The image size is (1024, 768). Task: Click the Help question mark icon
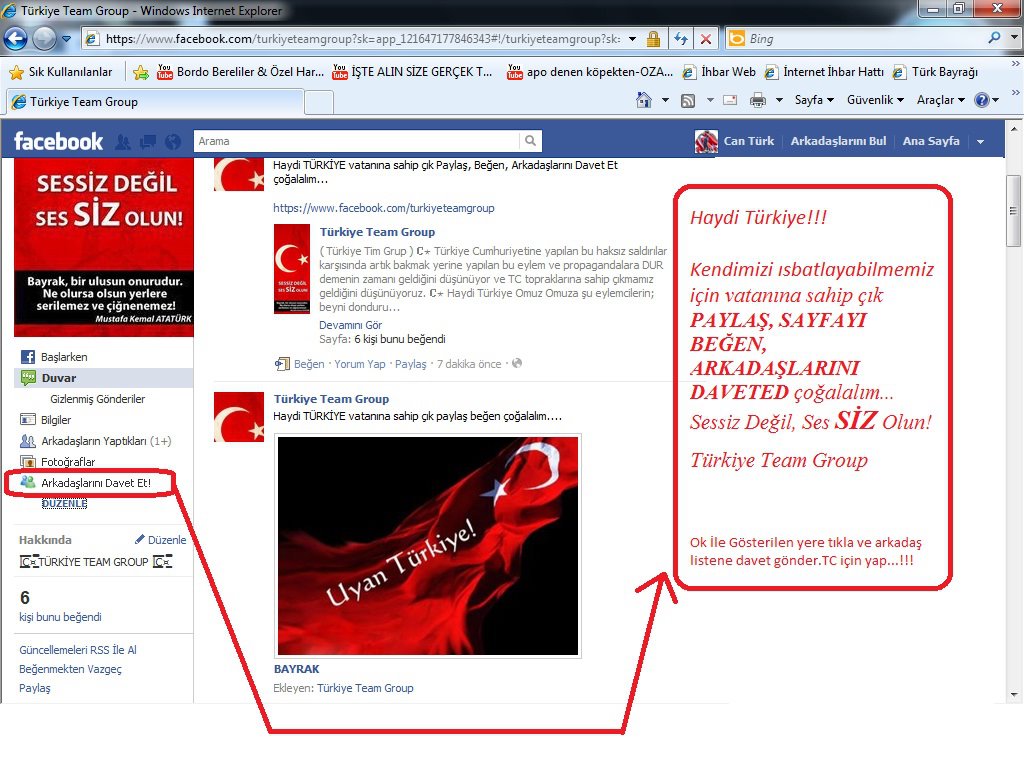982,100
